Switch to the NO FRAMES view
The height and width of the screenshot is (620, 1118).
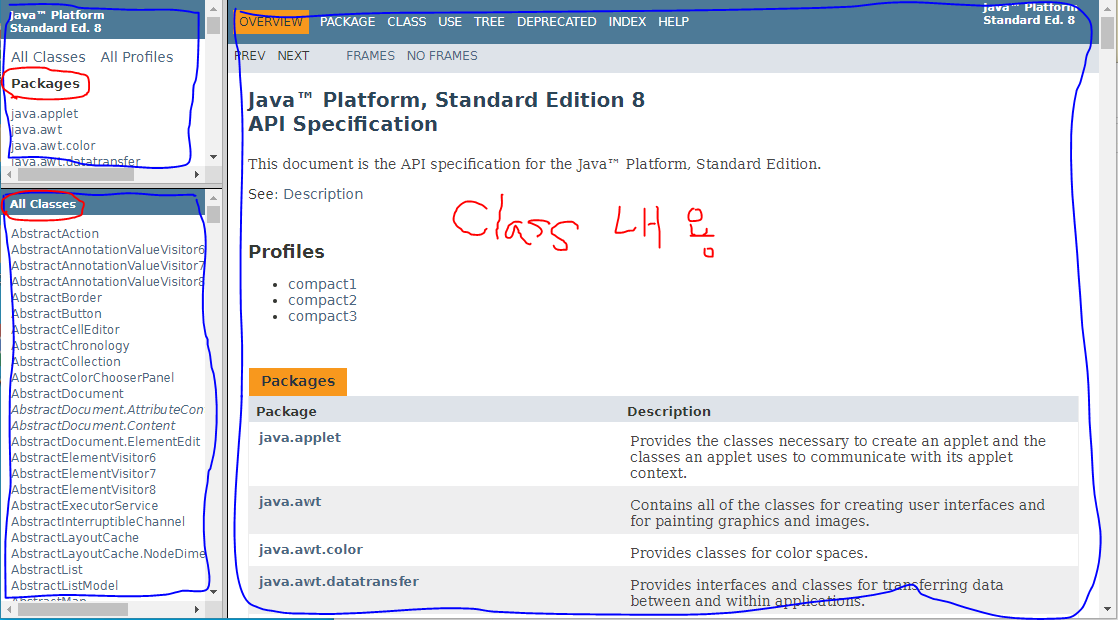[x=442, y=56]
